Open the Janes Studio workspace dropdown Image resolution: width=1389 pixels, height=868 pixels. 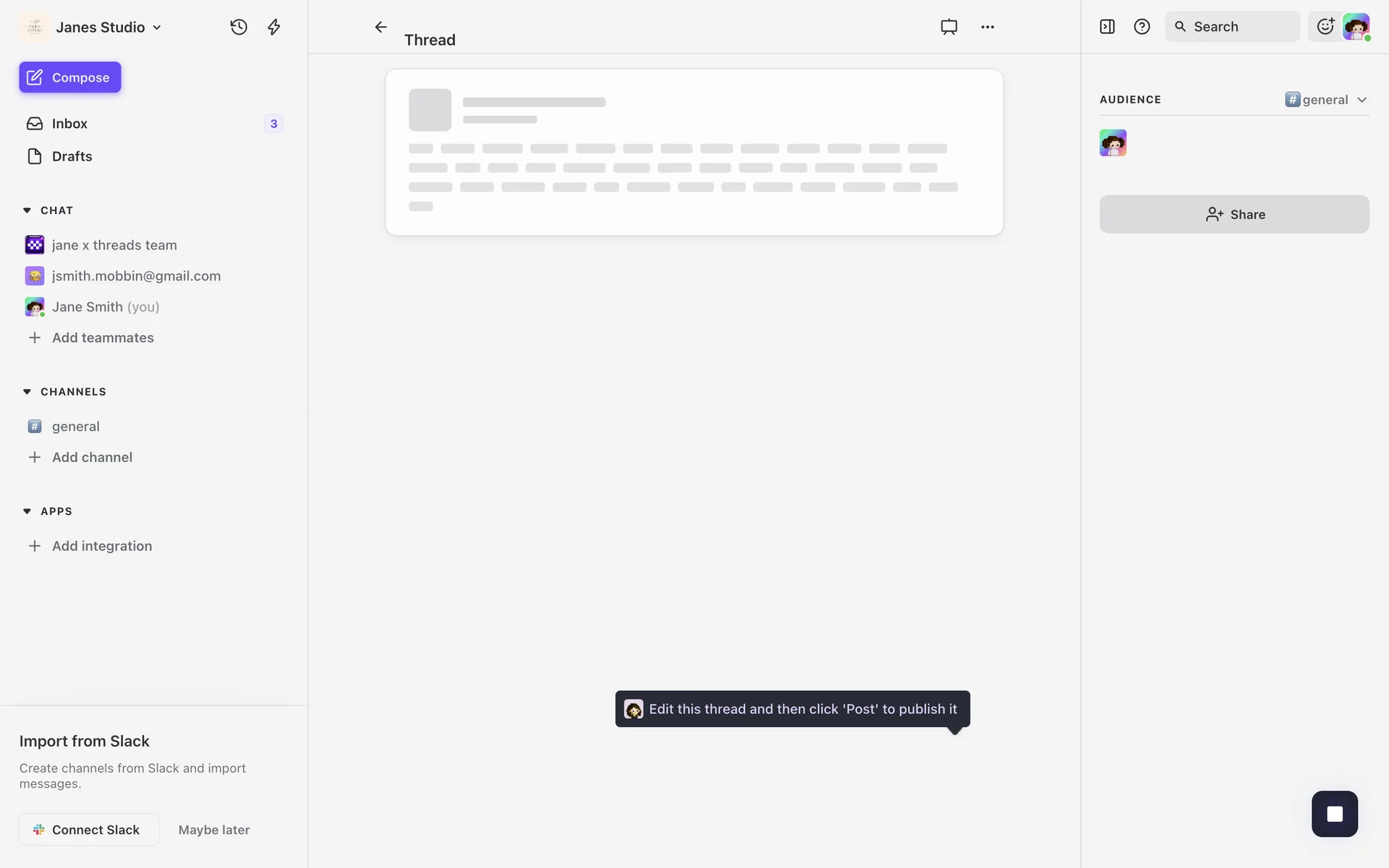(109, 27)
